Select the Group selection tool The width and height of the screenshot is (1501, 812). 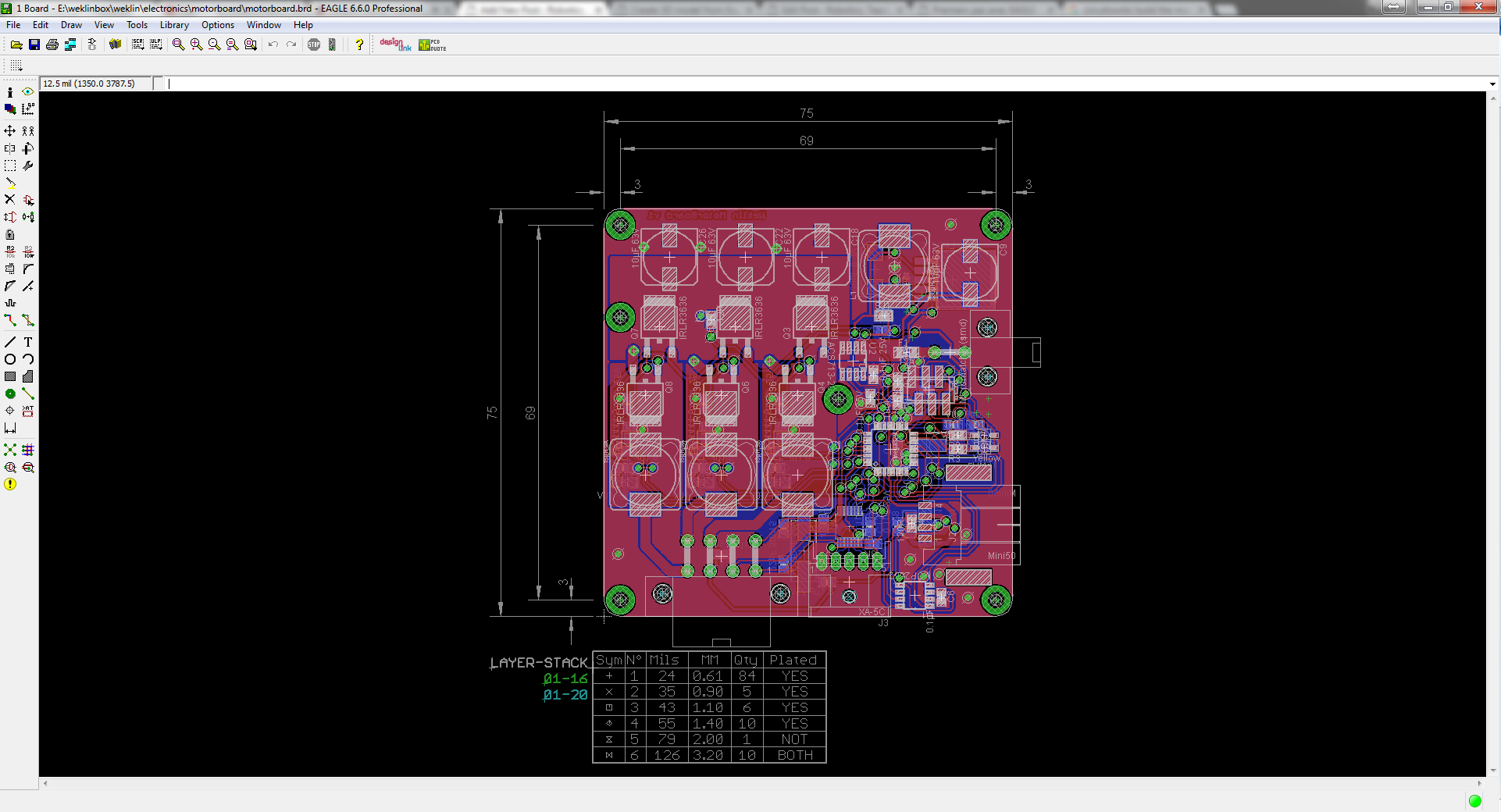[x=10, y=166]
